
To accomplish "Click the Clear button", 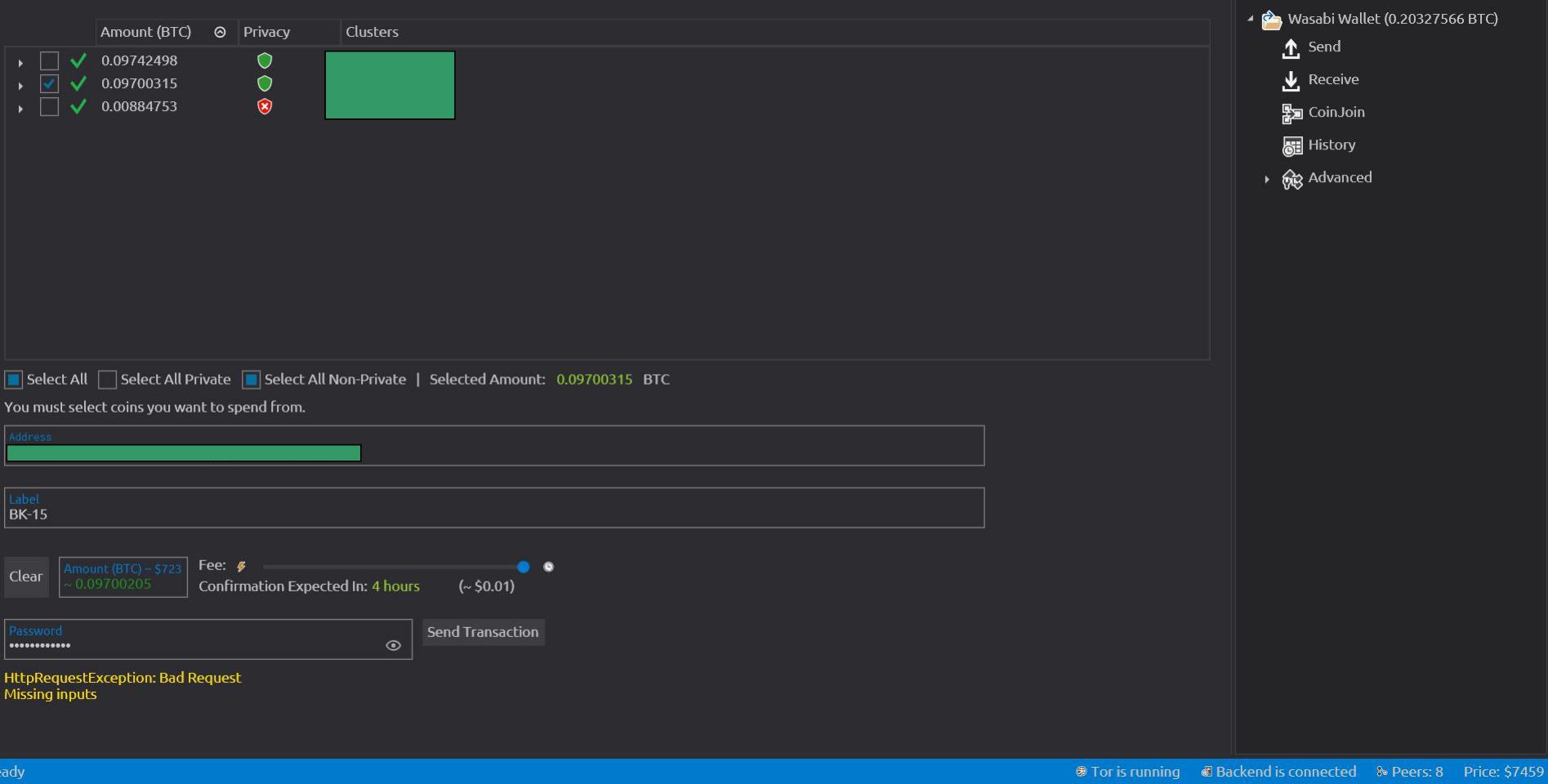I will [x=26, y=577].
